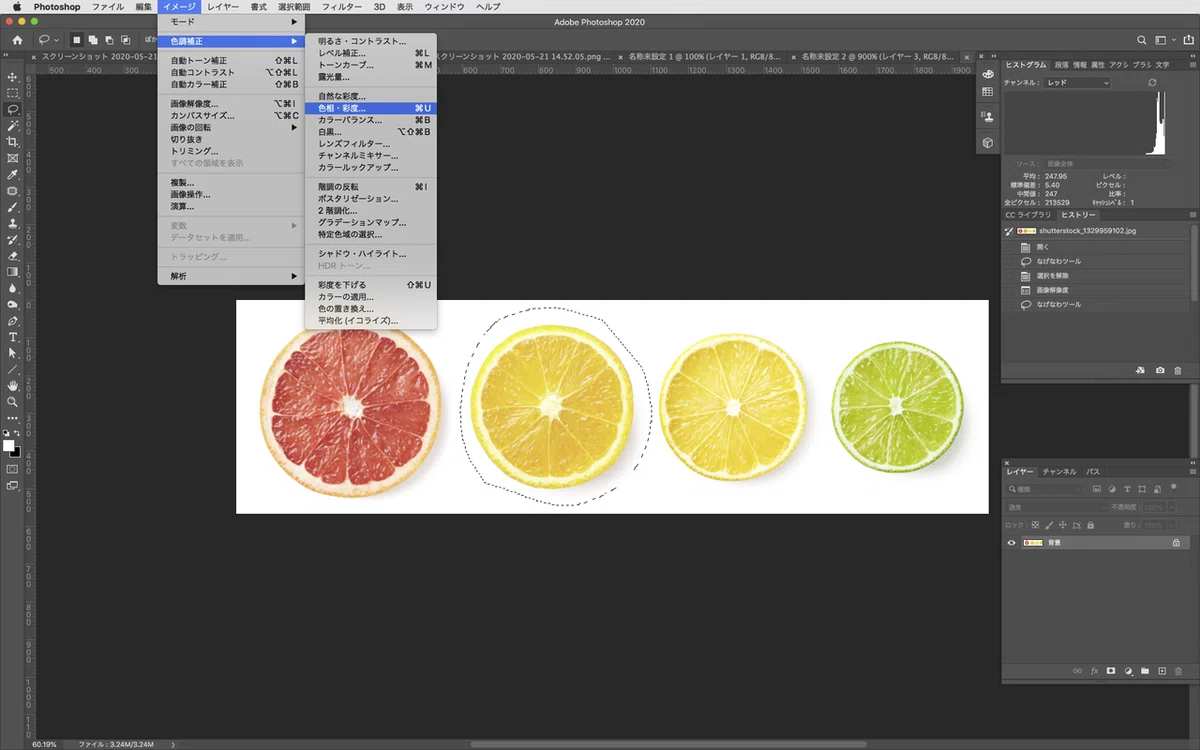Add a layer mask from Layers panel footer

(x=1111, y=671)
